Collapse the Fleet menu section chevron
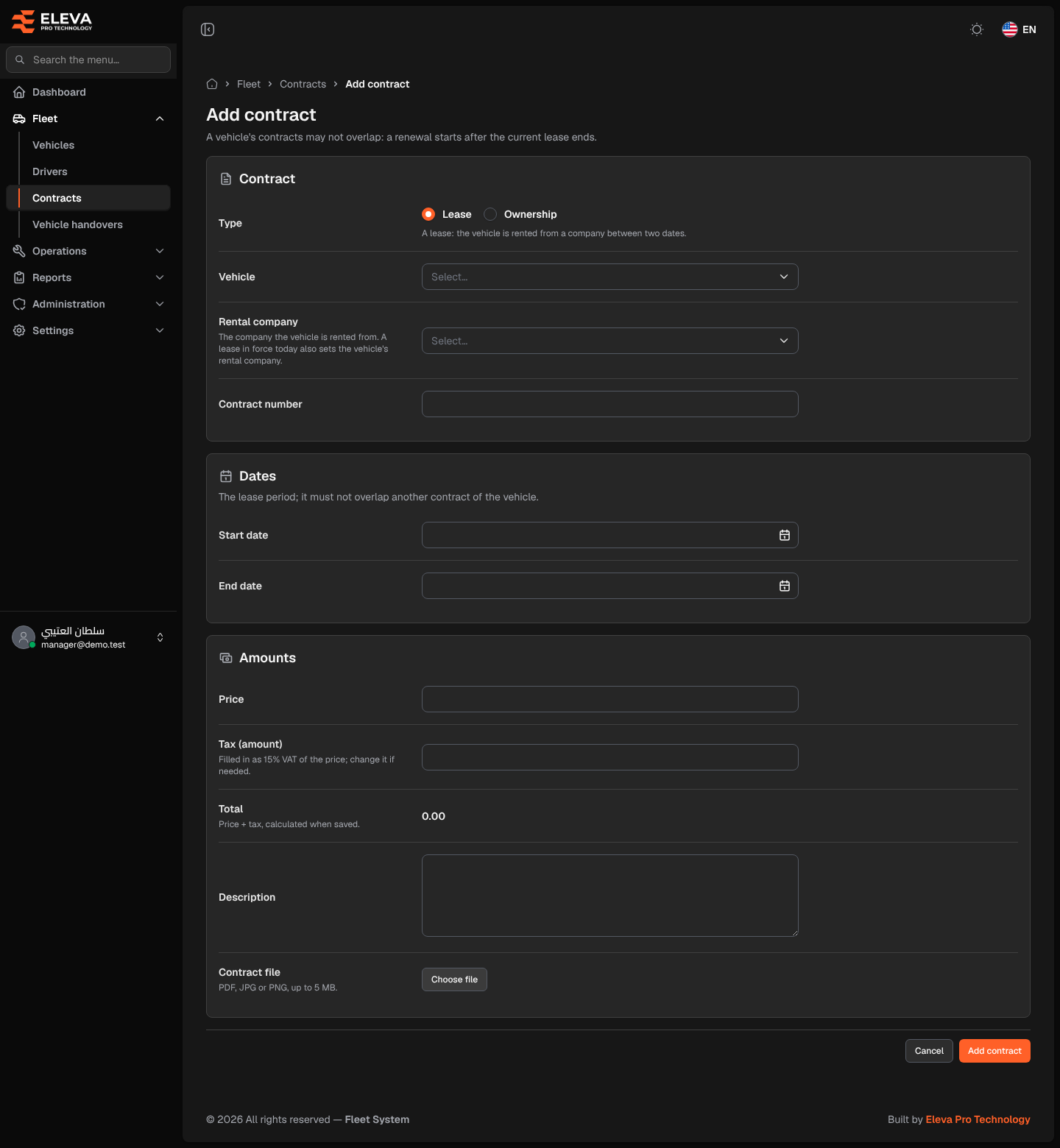 tap(160, 118)
